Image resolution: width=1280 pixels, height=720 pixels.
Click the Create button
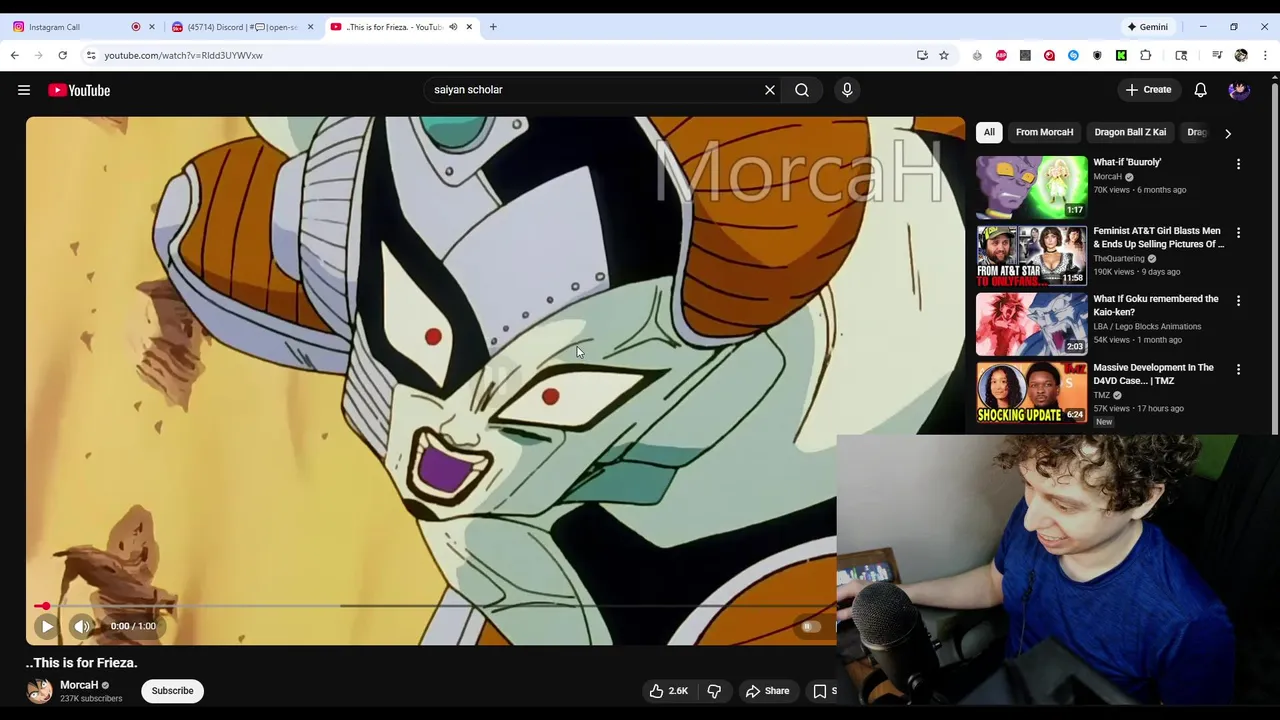[1148, 90]
